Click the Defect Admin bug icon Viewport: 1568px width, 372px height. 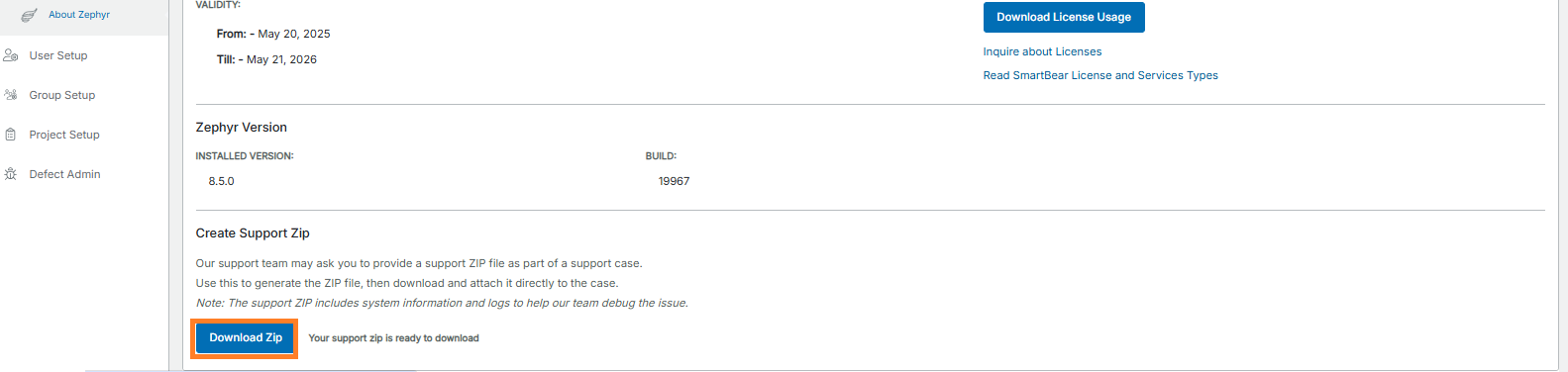click(x=11, y=174)
